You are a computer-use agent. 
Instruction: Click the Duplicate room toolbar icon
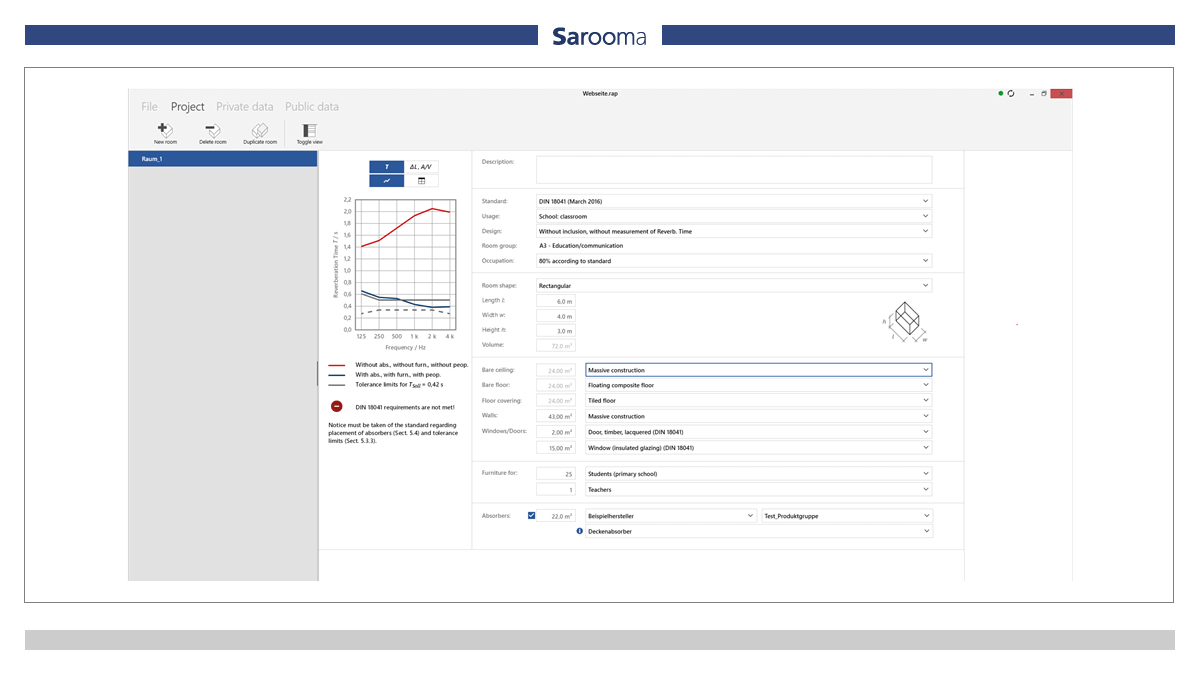click(x=260, y=130)
